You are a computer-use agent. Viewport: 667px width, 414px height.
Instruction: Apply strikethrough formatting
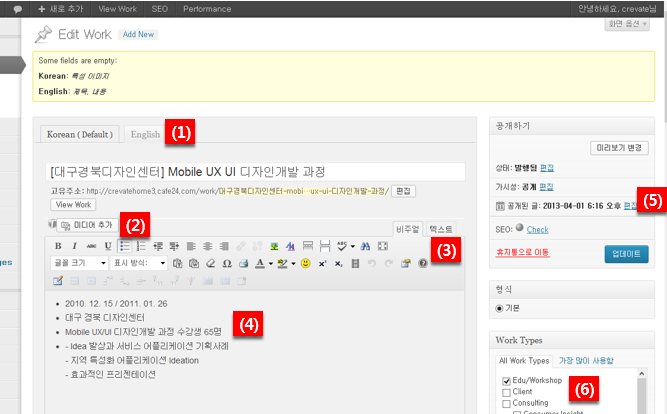[x=91, y=246]
